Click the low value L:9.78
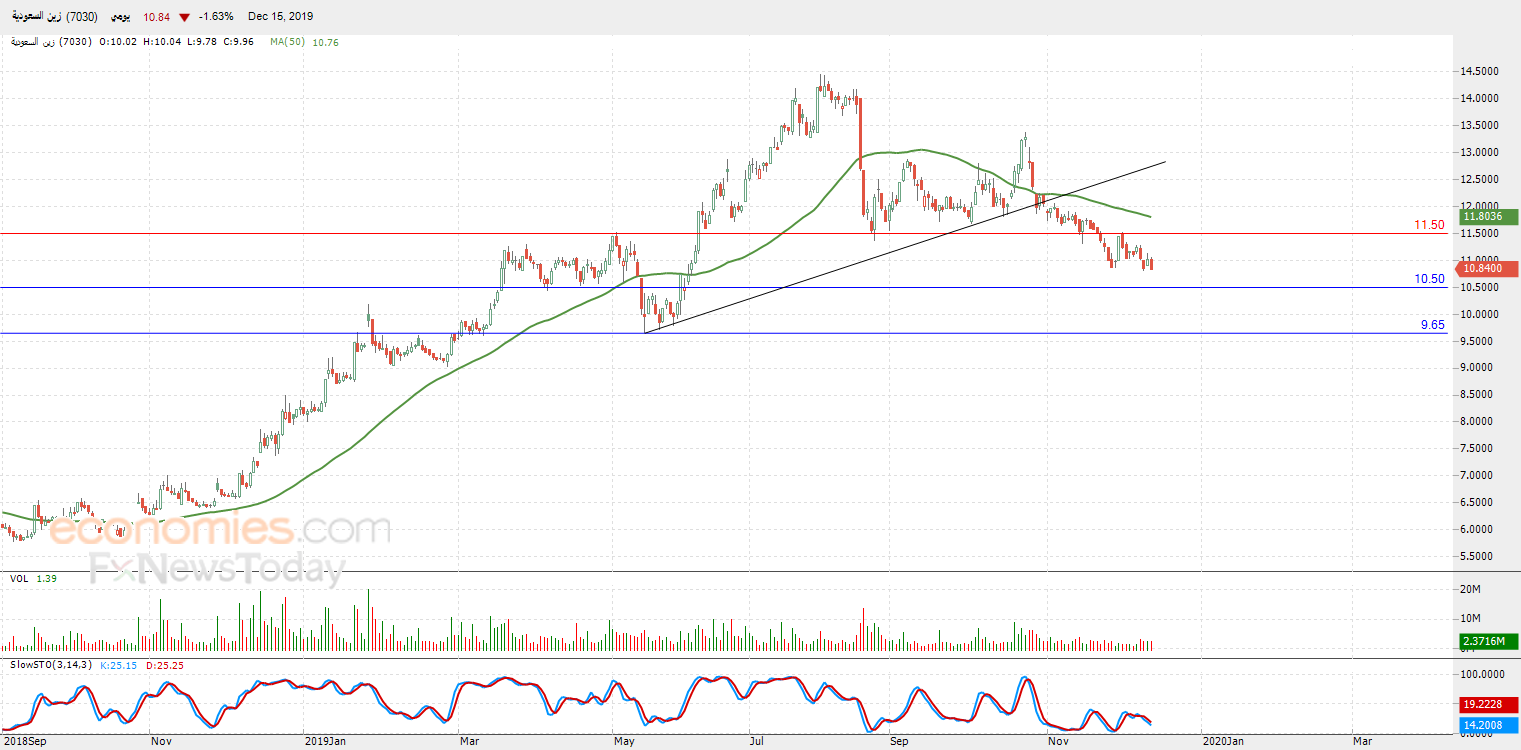Image resolution: width=1521 pixels, height=750 pixels. click(x=204, y=43)
